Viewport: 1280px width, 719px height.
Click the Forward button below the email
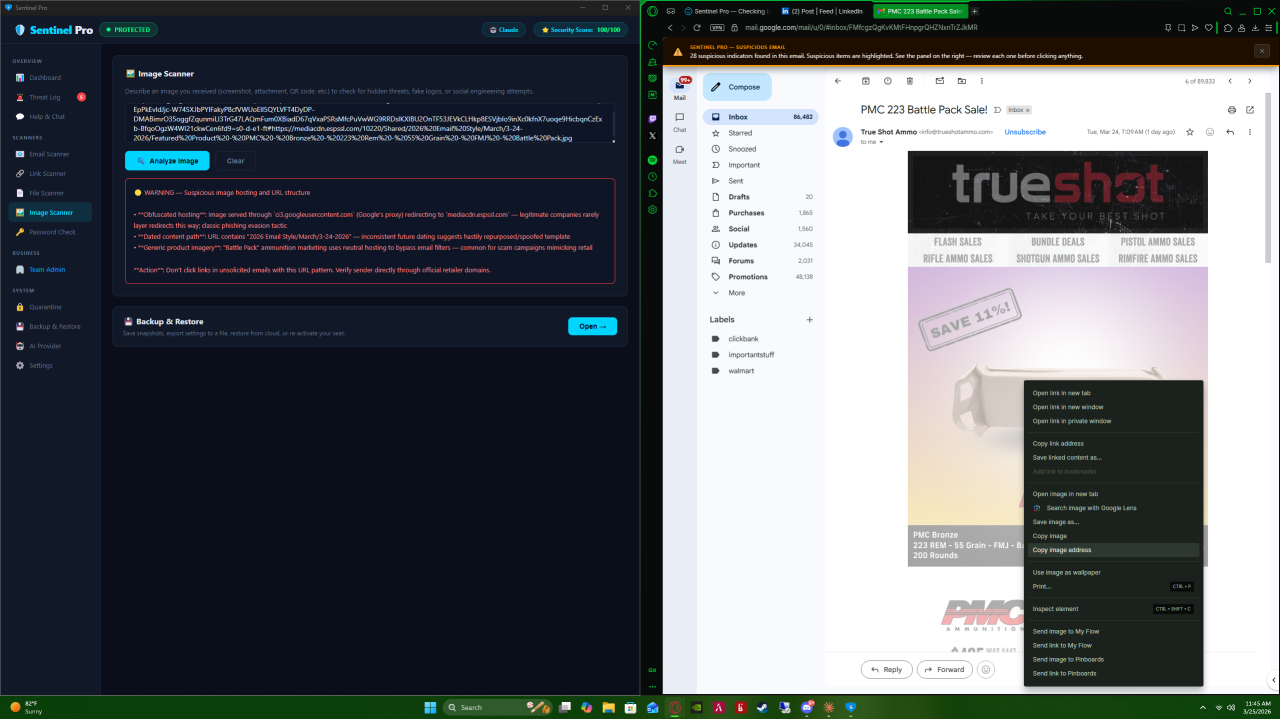945,669
